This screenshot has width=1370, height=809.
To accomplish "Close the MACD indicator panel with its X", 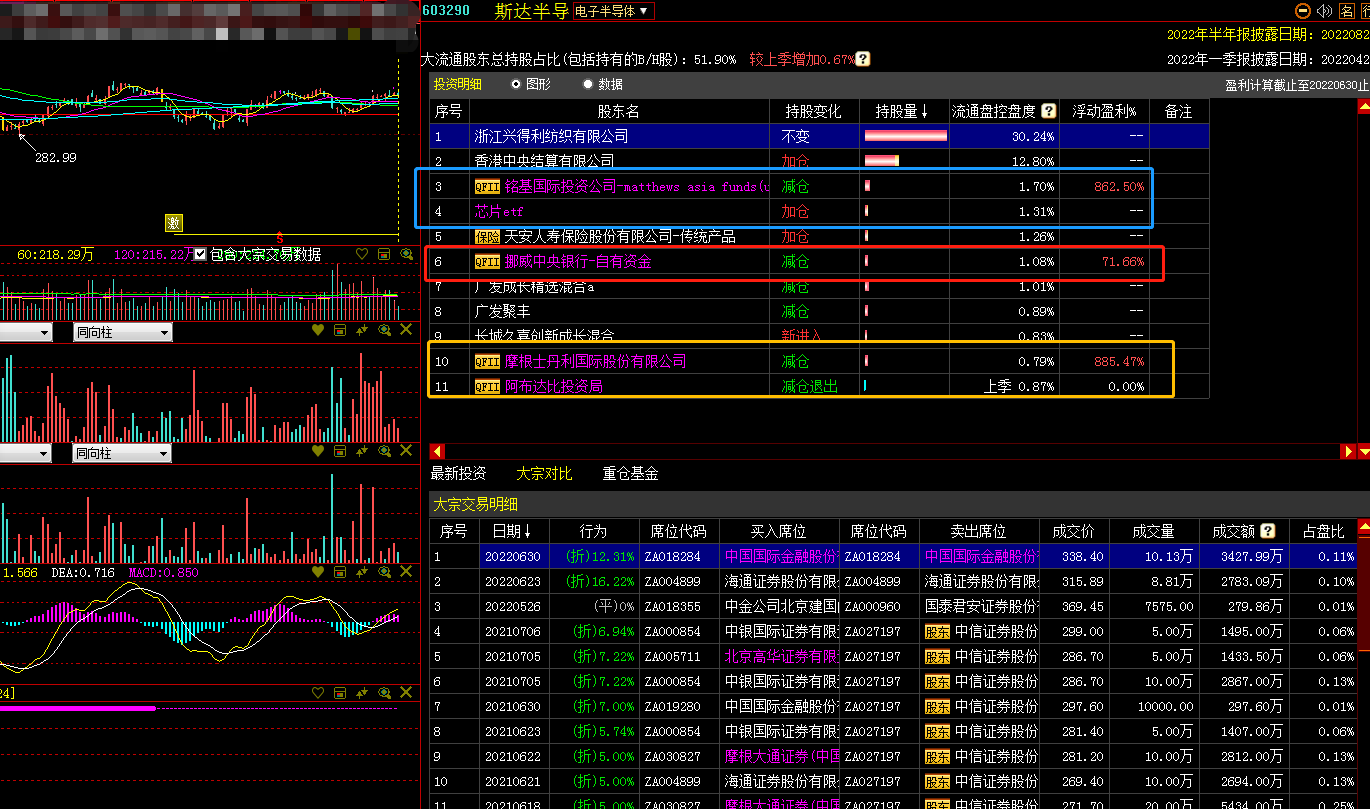I will [406, 572].
